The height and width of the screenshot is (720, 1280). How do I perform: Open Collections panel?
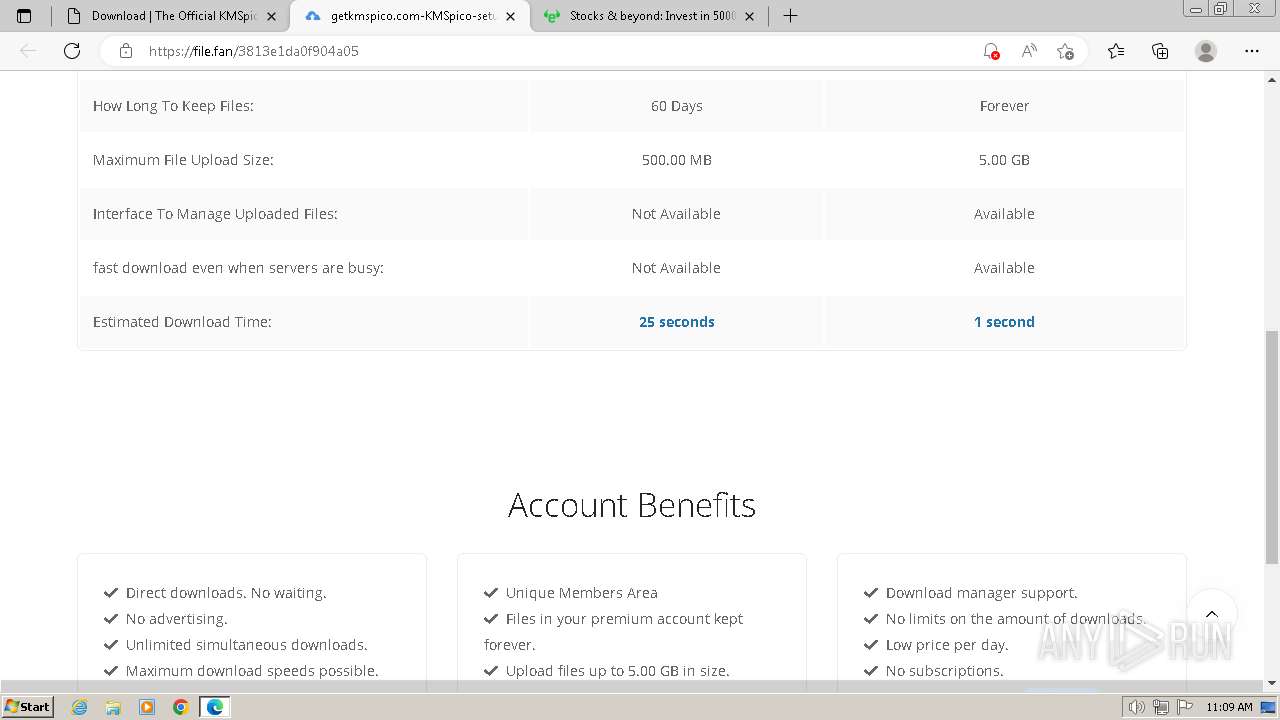click(x=1160, y=51)
